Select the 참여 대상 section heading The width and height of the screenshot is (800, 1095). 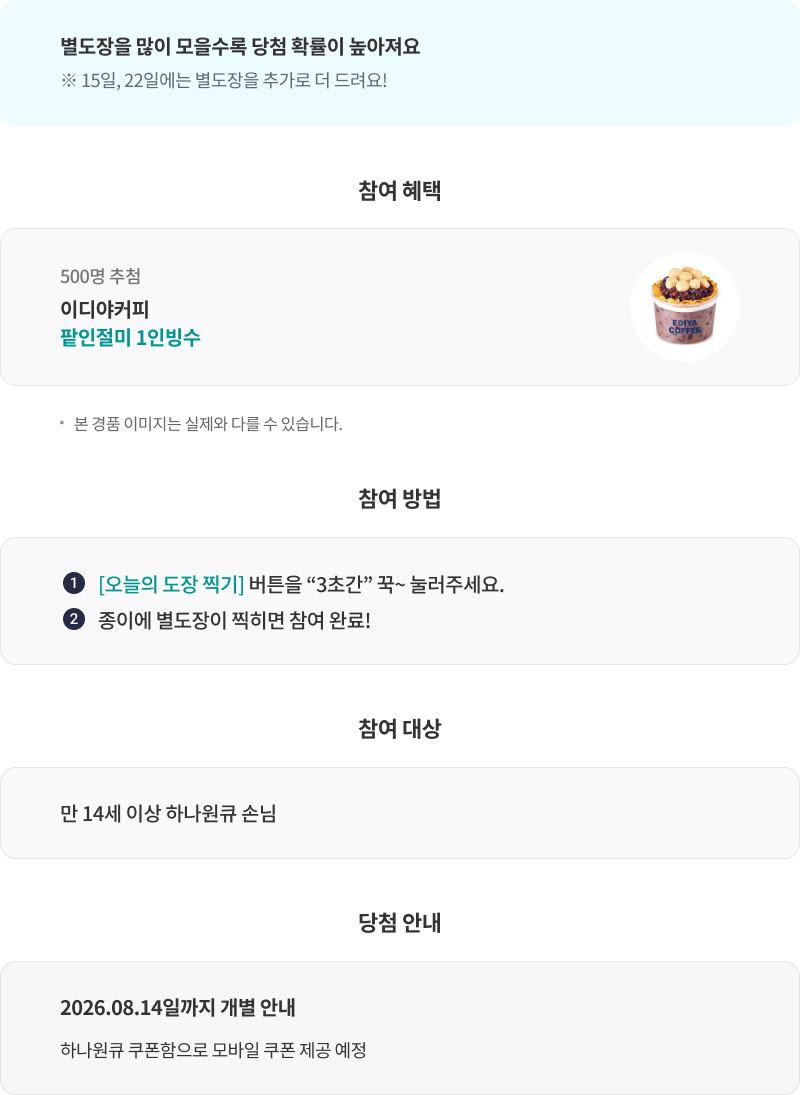(x=399, y=728)
